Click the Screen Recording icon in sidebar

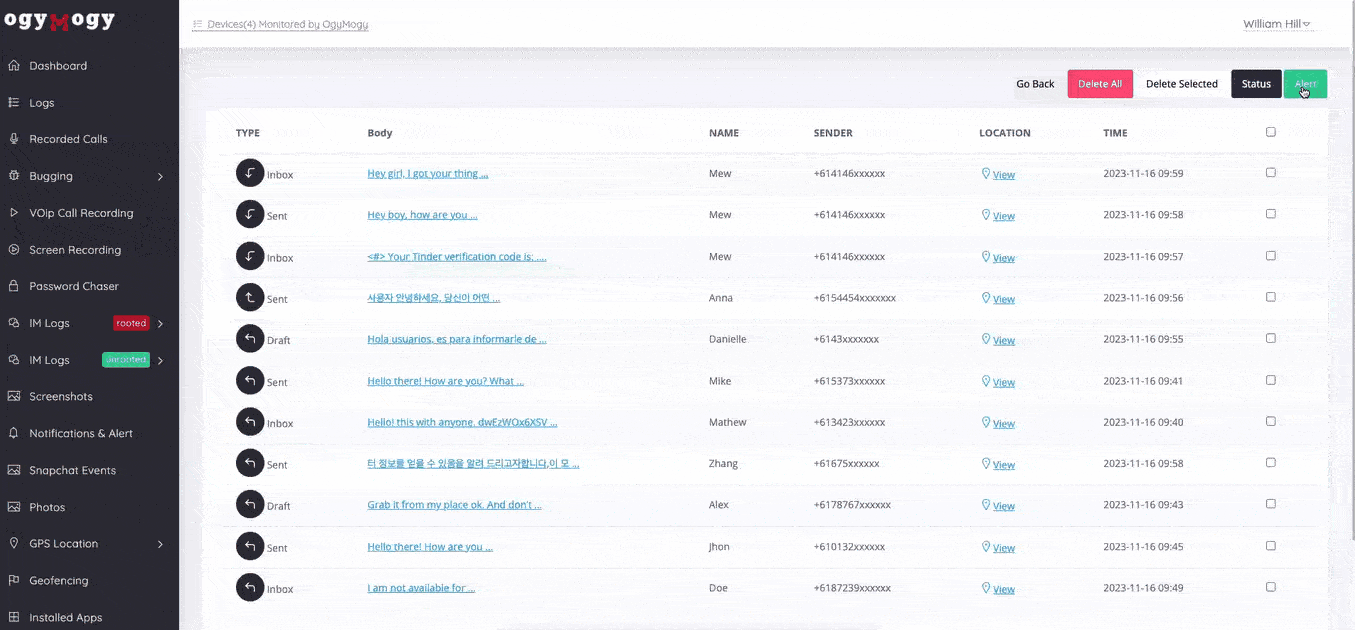click(x=14, y=250)
